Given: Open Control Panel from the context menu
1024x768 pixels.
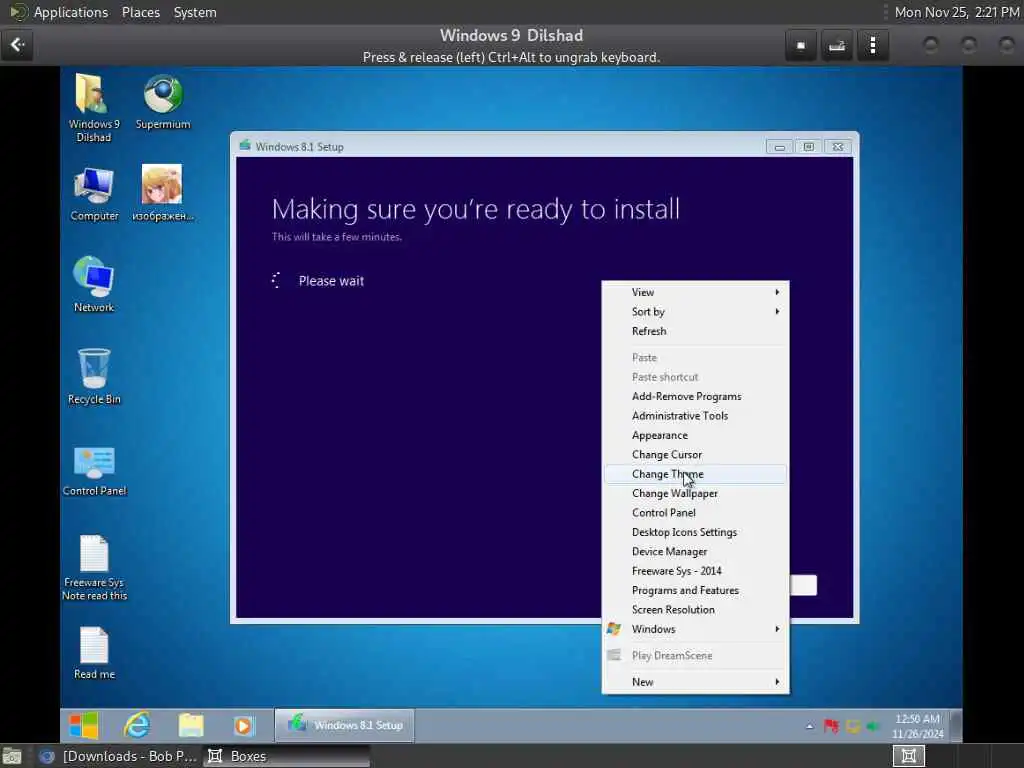Looking at the screenshot, I should tap(696, 513).
